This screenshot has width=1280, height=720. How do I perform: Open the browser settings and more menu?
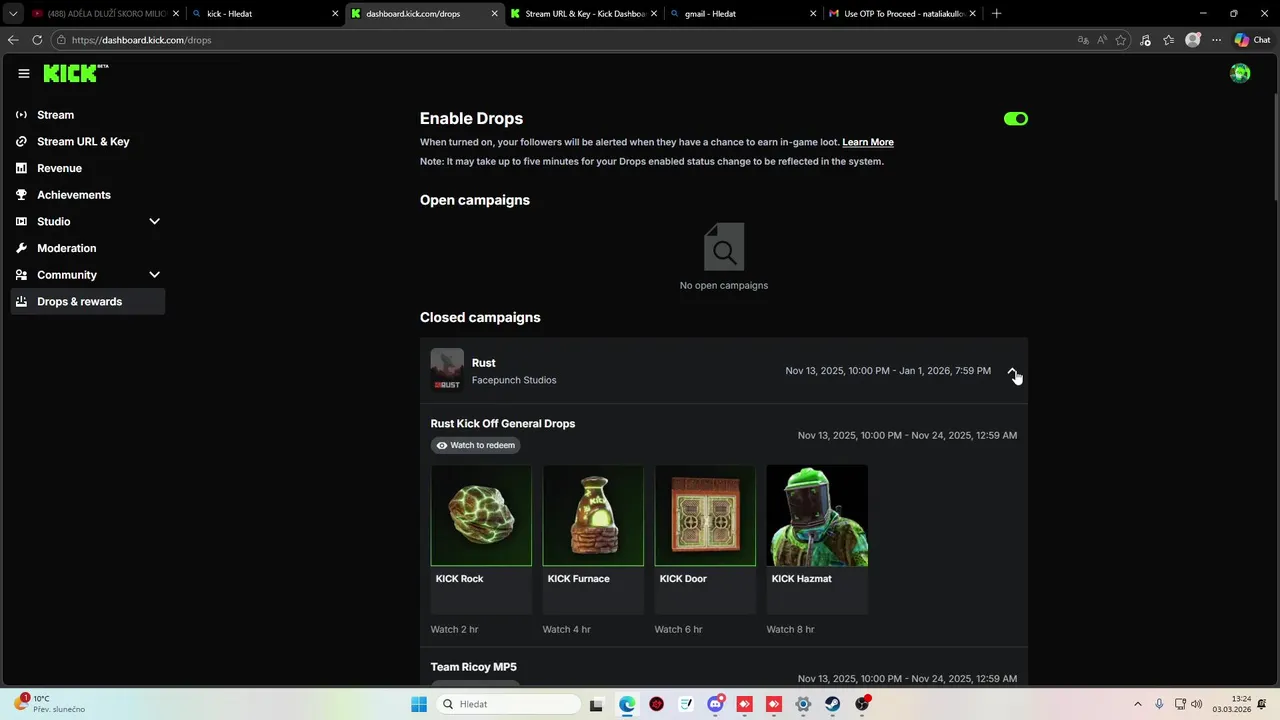1216,40
